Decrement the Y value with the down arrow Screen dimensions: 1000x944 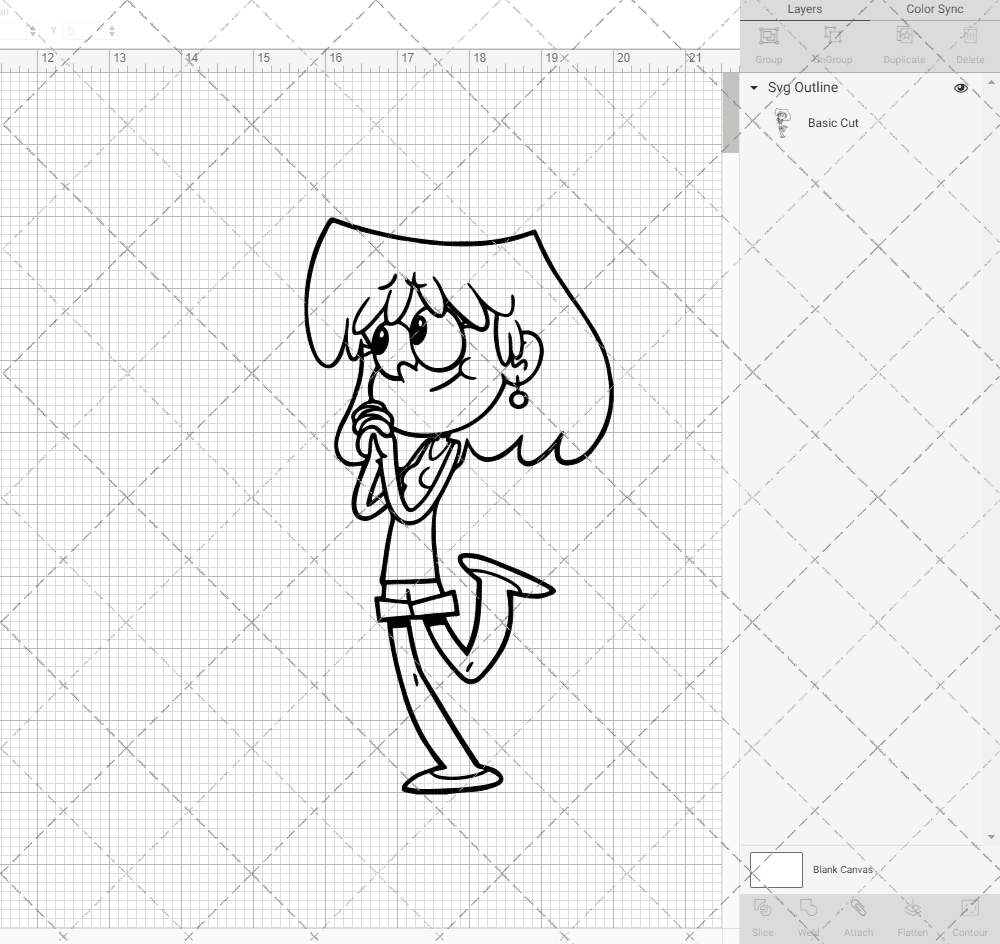[114, 35]
